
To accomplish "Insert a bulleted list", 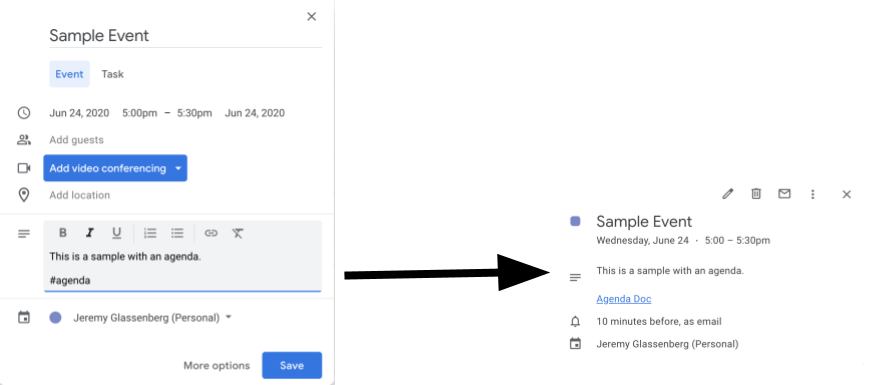I will tap(177, 233).
